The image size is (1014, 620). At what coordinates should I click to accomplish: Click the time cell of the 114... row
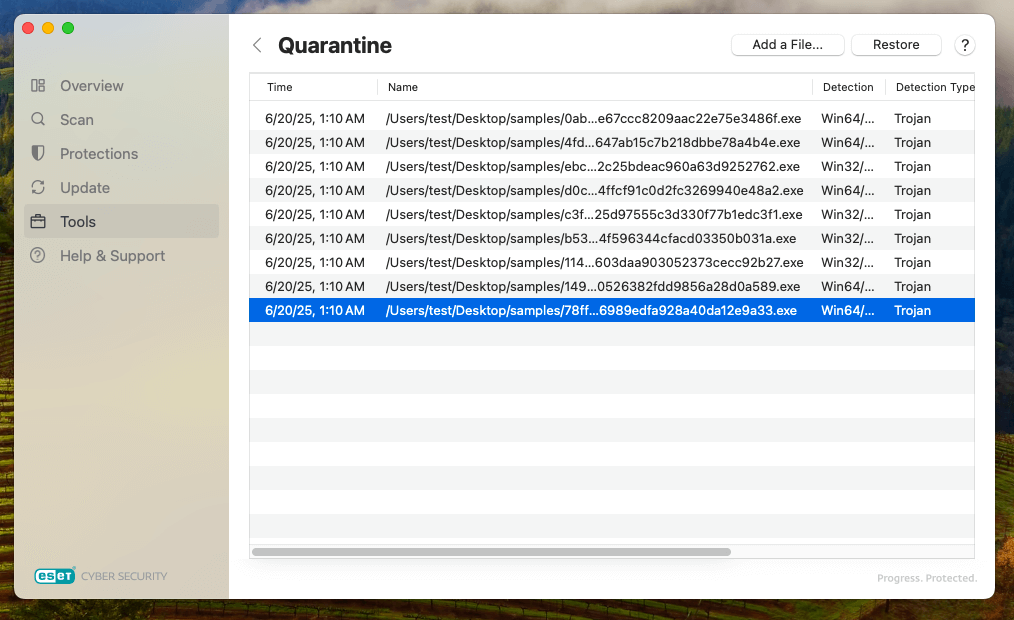click(315, 262)
